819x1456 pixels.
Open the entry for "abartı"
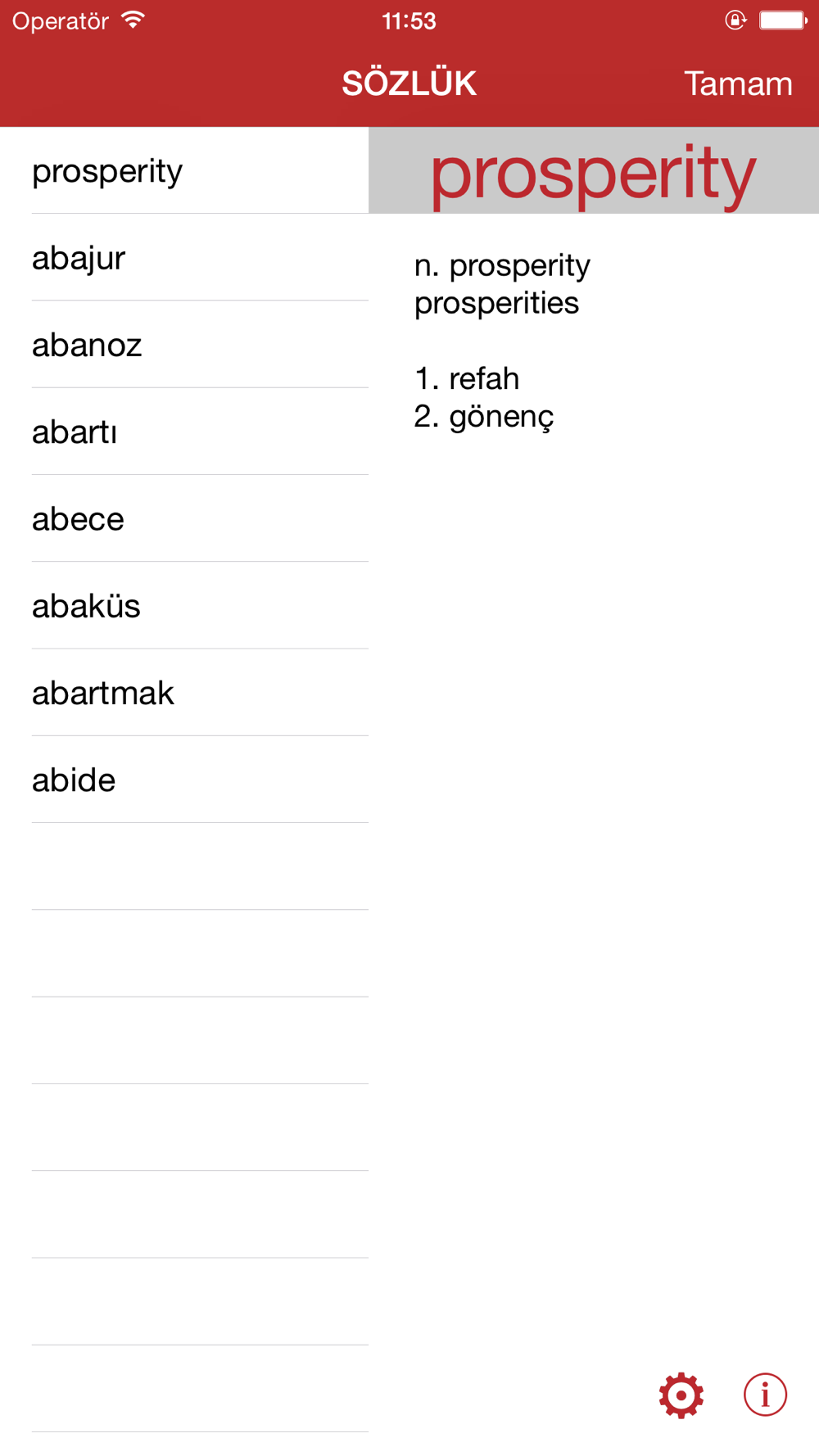pos(75,432)
